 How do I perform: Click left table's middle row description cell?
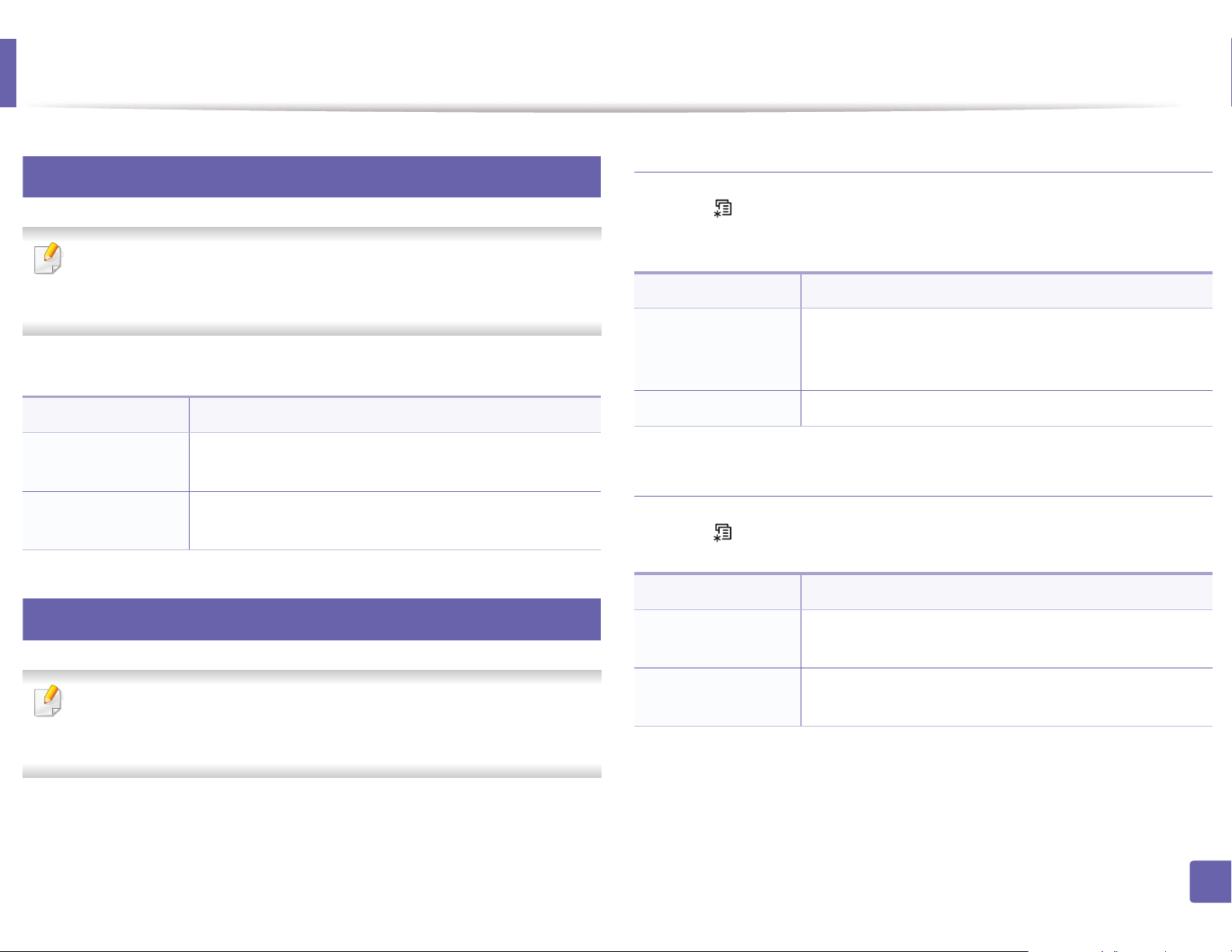[395, 462]
